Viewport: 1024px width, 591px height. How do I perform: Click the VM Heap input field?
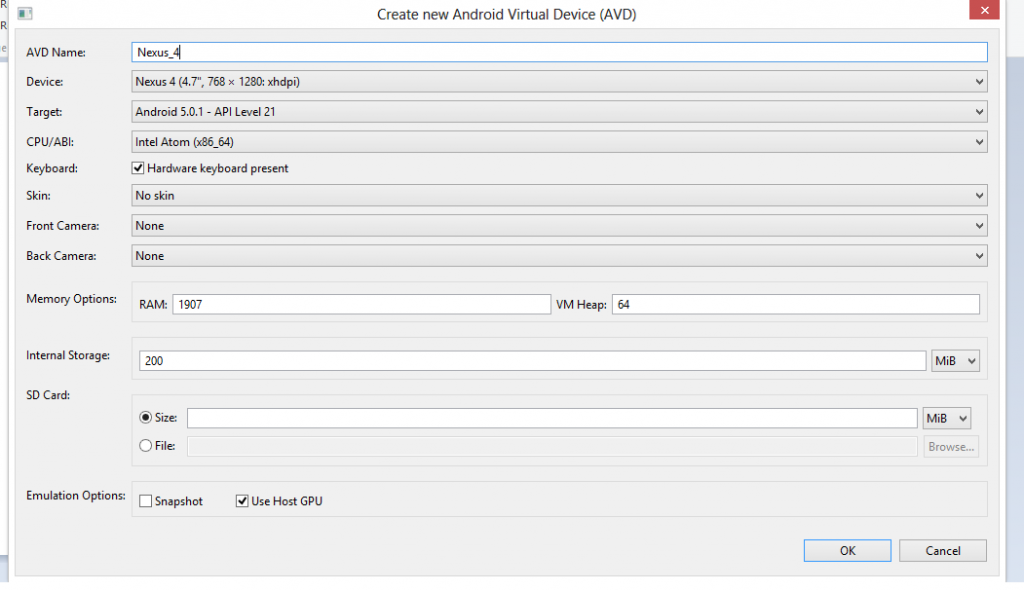pos(795,304)
